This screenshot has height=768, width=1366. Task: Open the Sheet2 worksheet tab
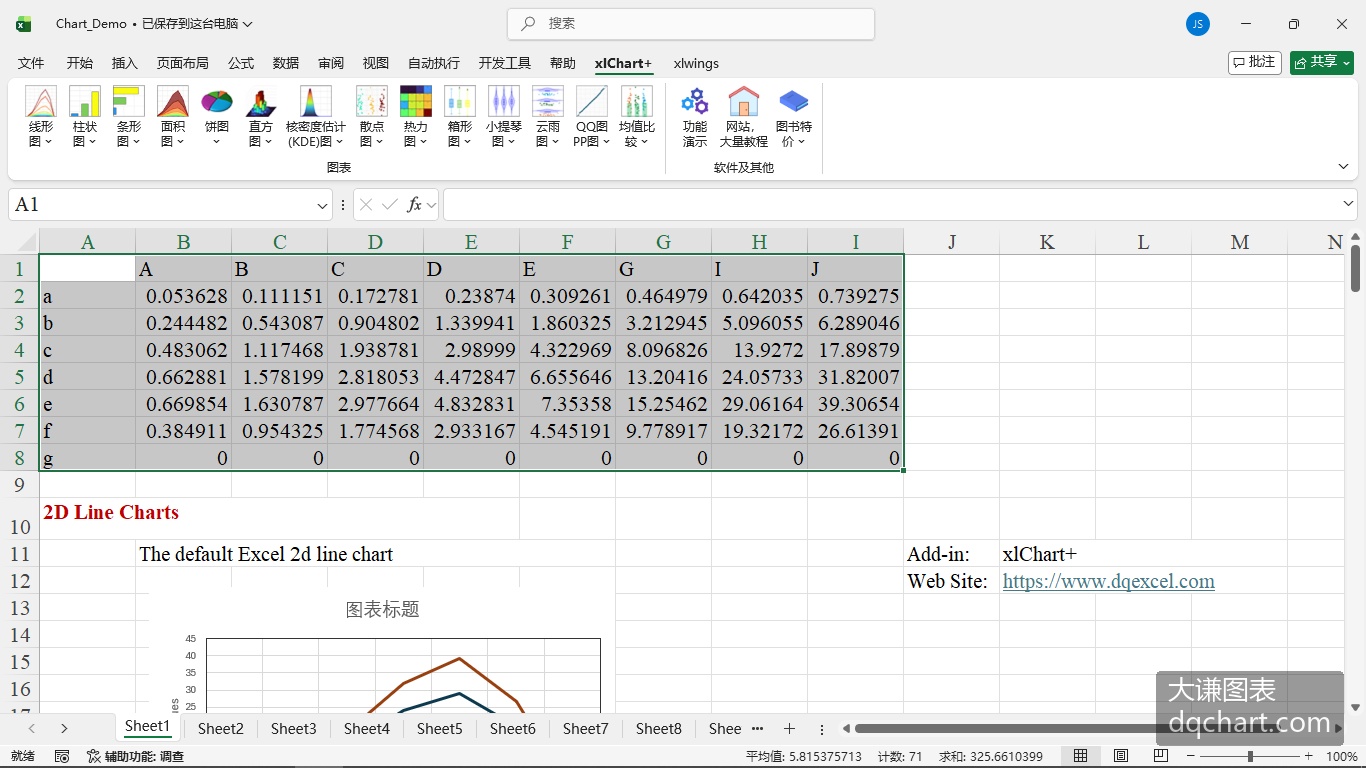coord(220,729)
